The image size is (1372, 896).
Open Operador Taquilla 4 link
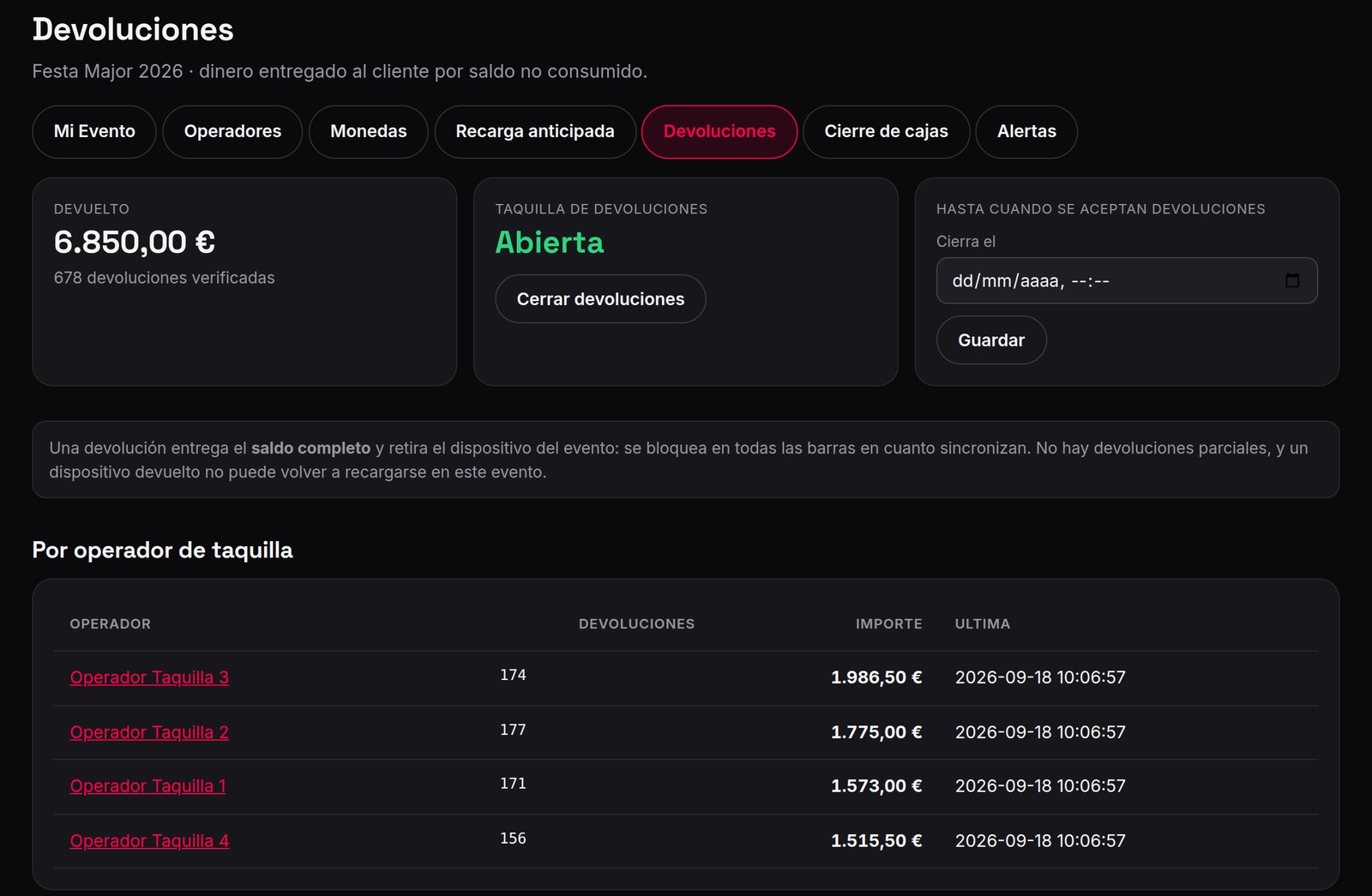click(149, 840)
